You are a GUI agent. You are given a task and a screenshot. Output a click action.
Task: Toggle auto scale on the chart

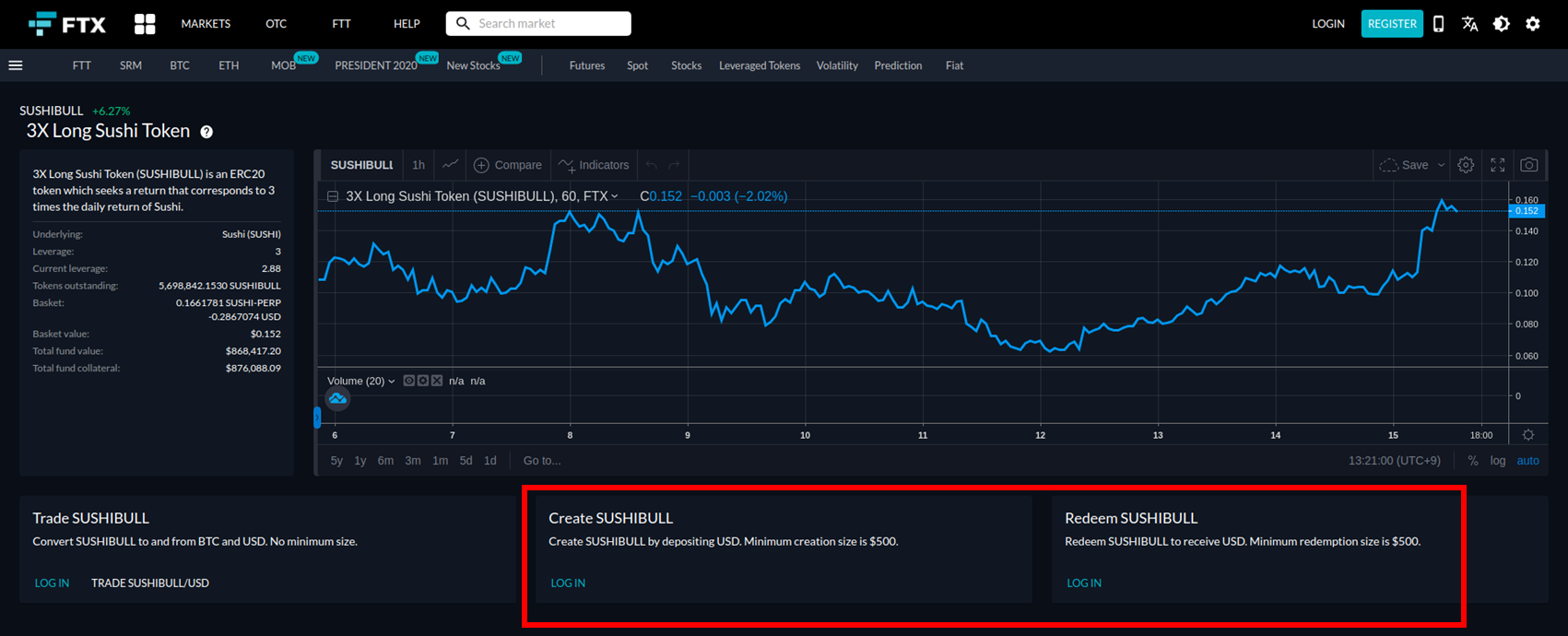coord(1528,461)
